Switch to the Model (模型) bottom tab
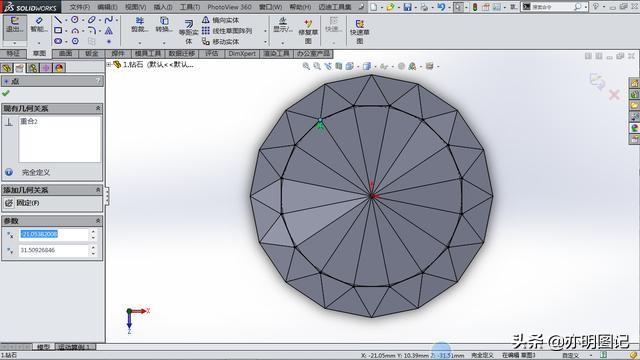640x360 pixels. (x=43, y=347)
